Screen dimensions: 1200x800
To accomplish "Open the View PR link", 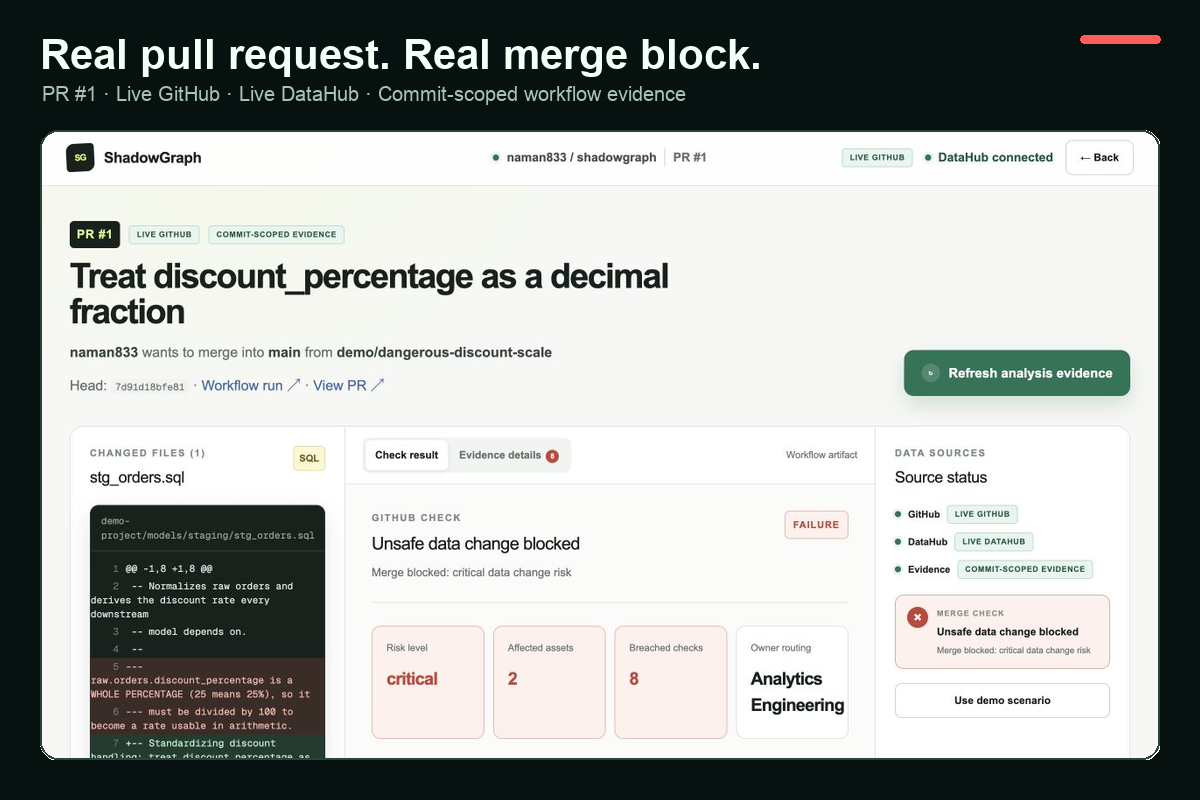I will tap(349, 385).
